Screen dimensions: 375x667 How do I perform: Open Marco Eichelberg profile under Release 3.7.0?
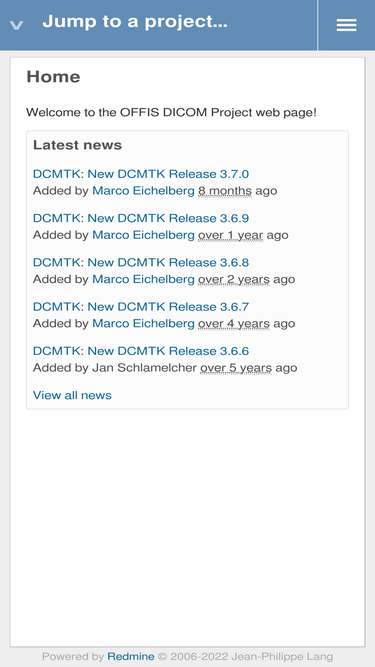tap(143, 191)
